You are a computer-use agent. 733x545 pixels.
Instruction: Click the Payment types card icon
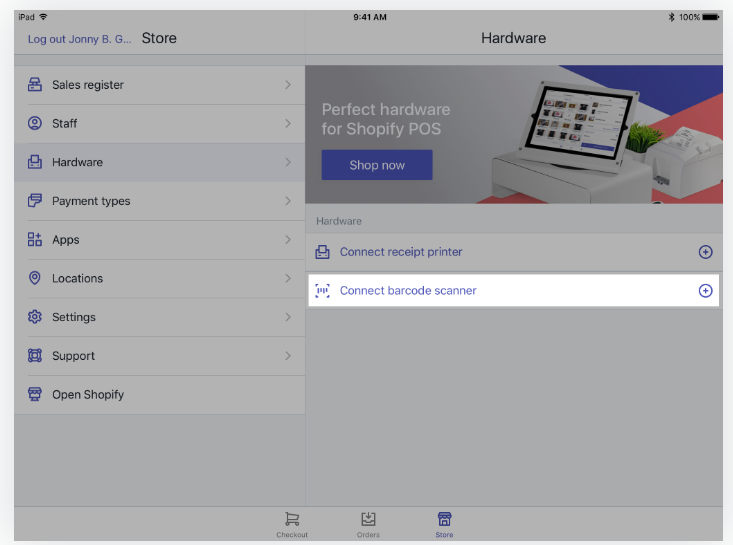coord(35,201)
